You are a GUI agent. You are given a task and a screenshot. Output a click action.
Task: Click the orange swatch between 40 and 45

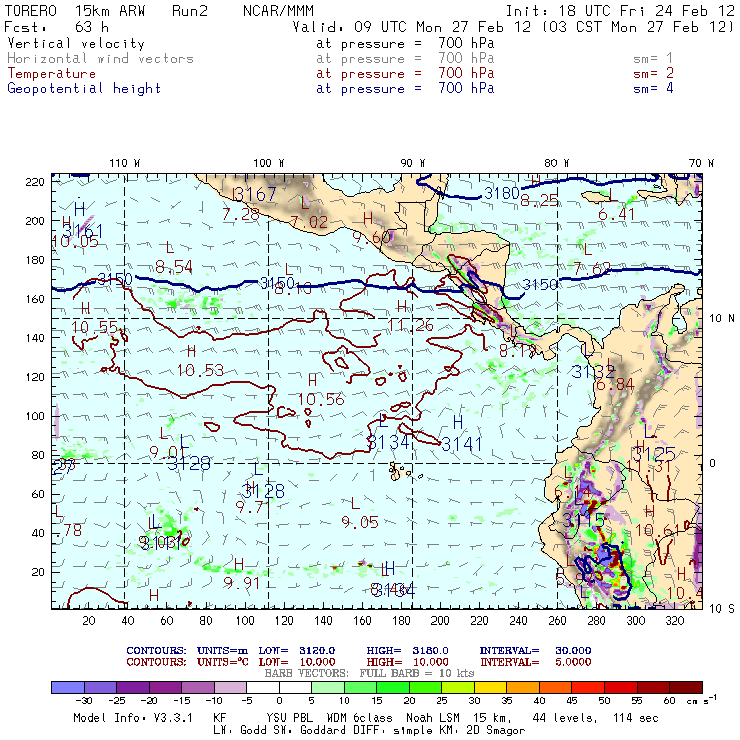pyautogui.click(x=556, y=687)
